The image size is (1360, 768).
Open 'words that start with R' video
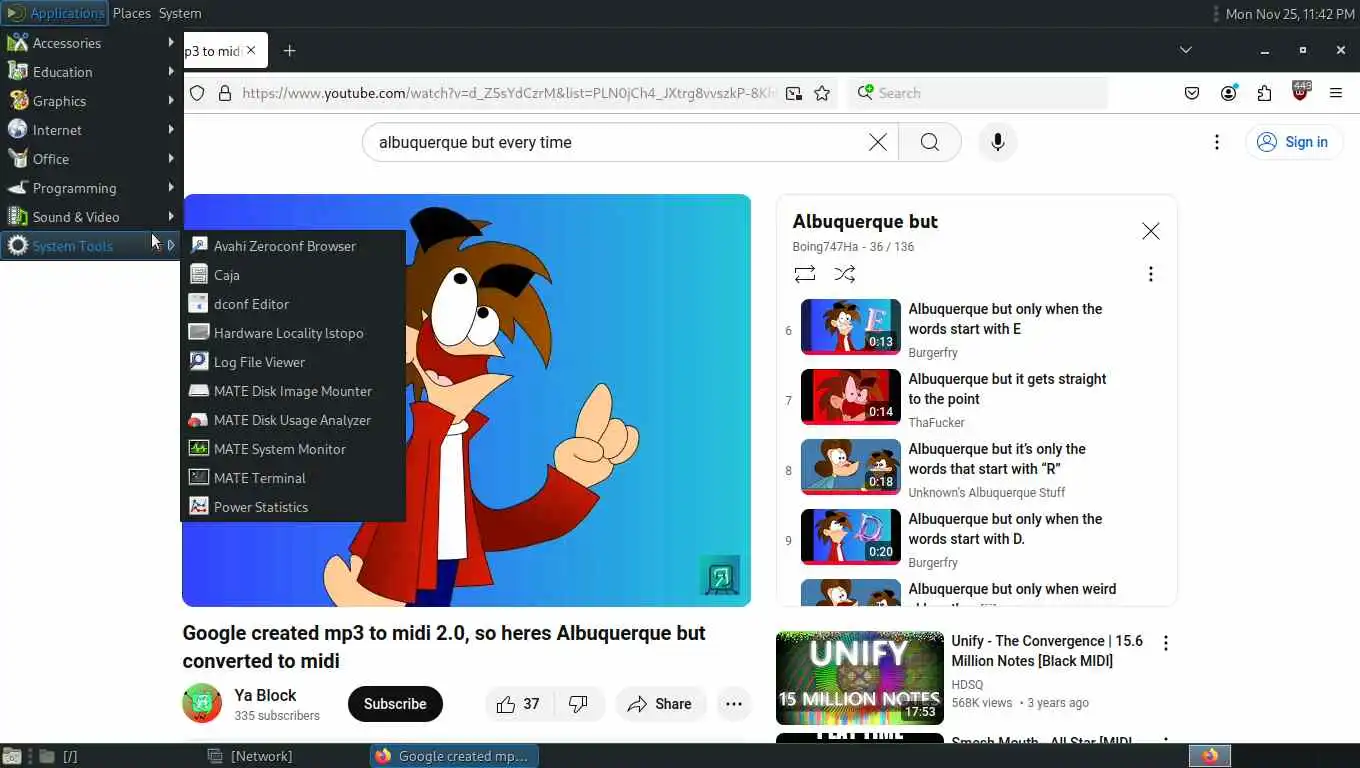[851, 467]
